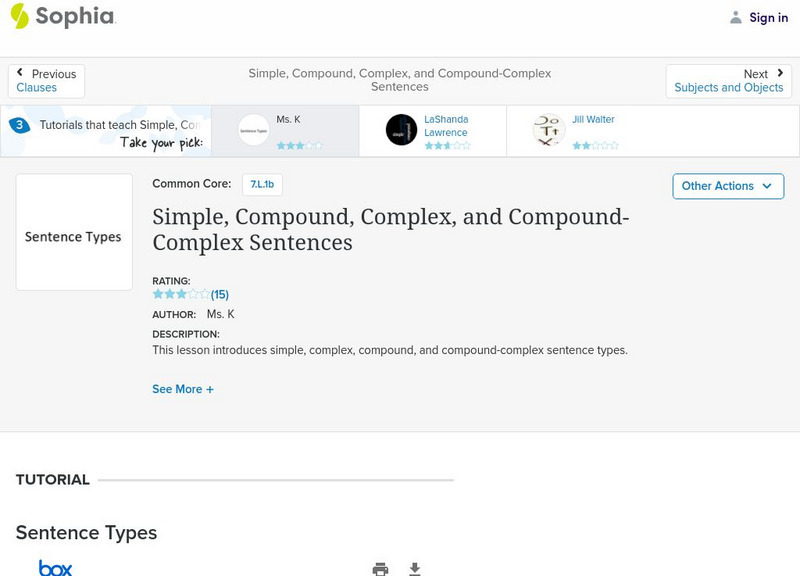This screenshot has width=800, height=576.
Task: Select Ms. K's tutorial tab
Action: tap(284, 131)
